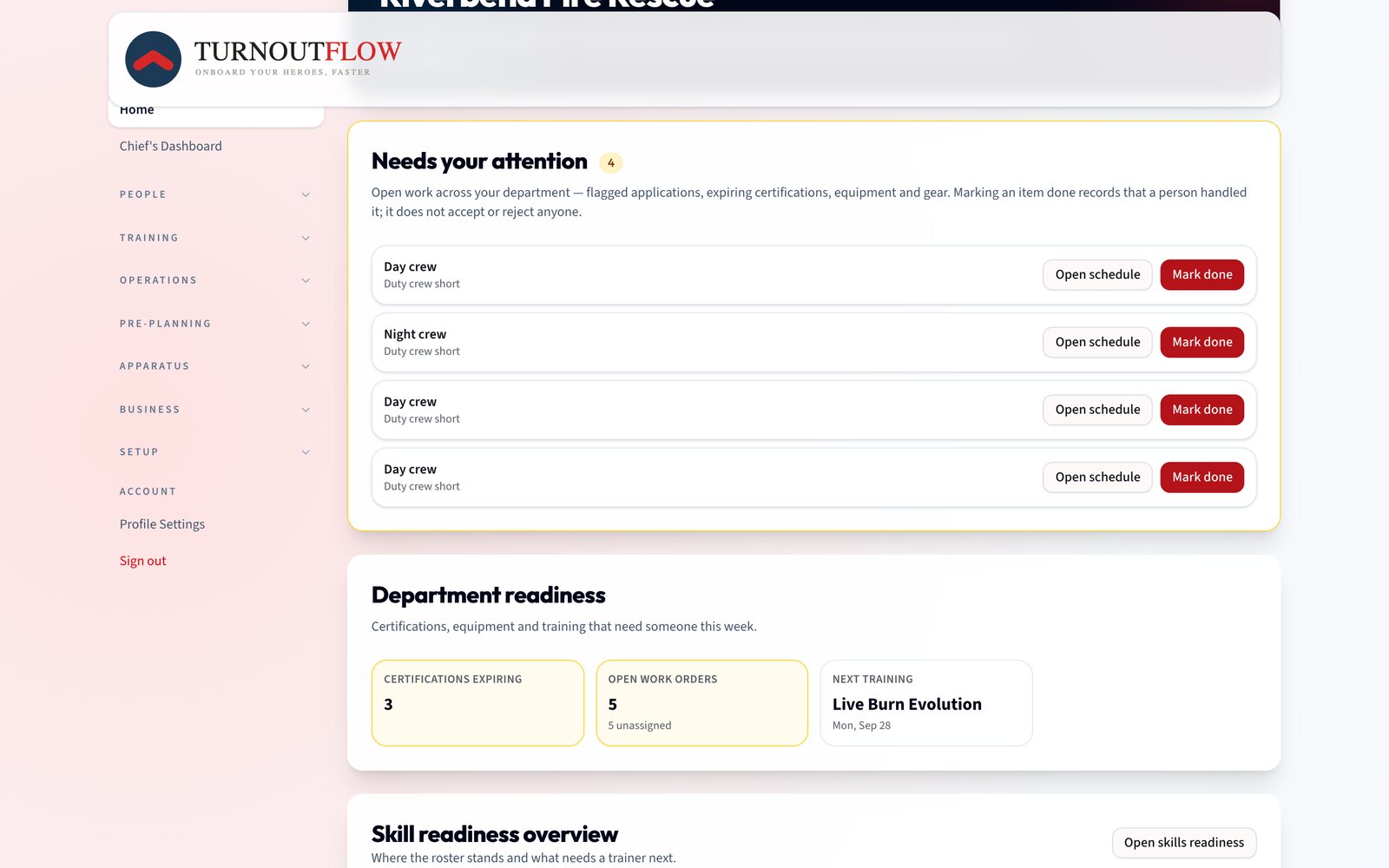This screenshot has height=868, width=1389.
Task: Show the Apparatus section via its chevron
Action: [x=306, y=366]
